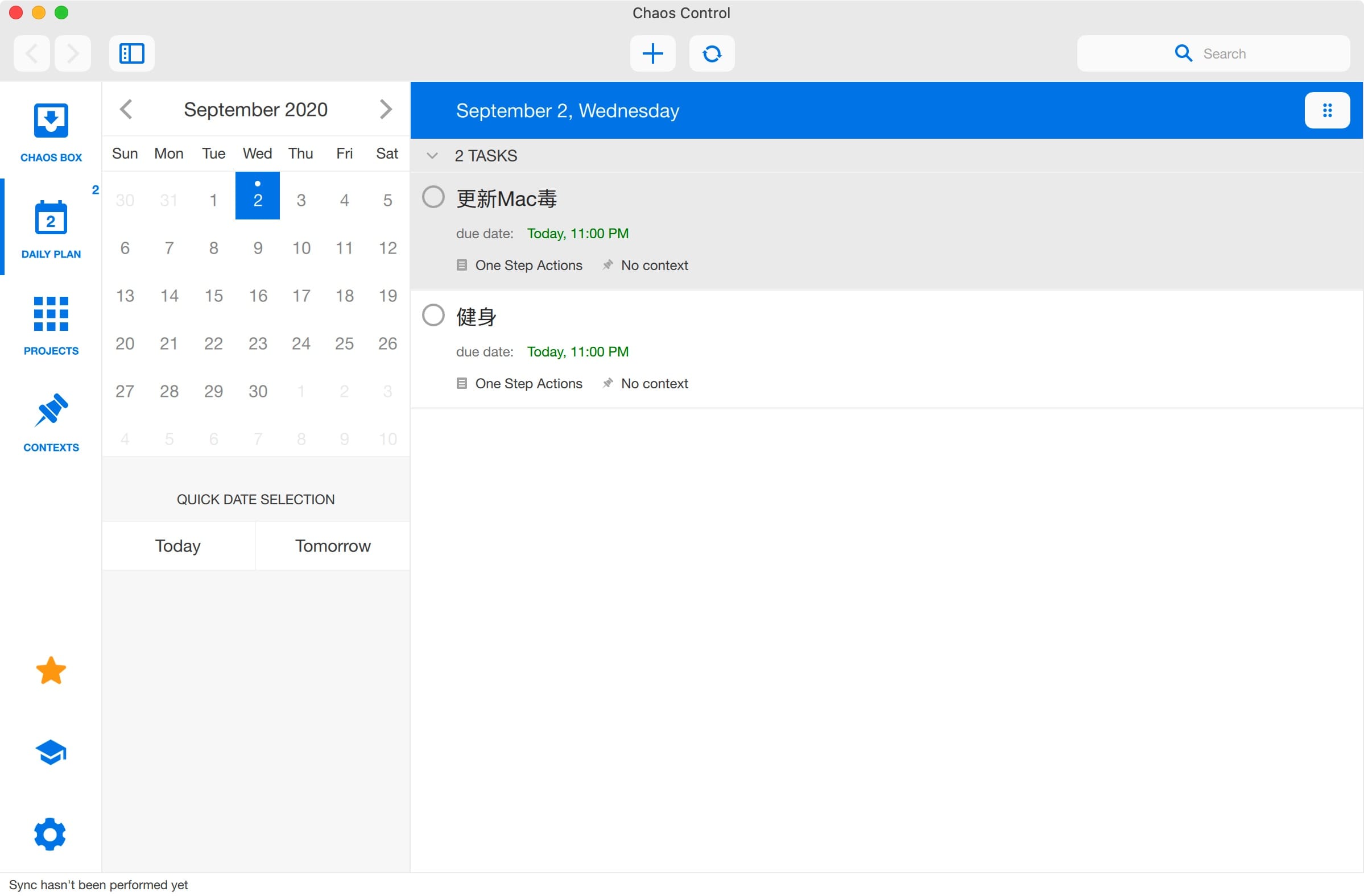Image resolution: width=1364 pixels, height=896 pixels.
Task: Mark the 更新Mac毒 task as complete
Action: (x=433, y=197)
